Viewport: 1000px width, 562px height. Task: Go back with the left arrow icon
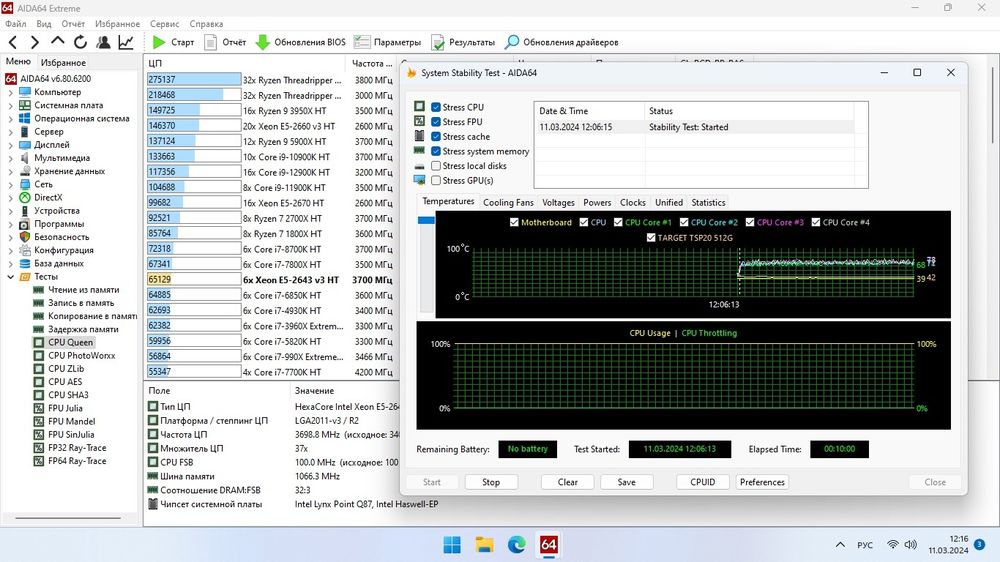pos(13,42)
